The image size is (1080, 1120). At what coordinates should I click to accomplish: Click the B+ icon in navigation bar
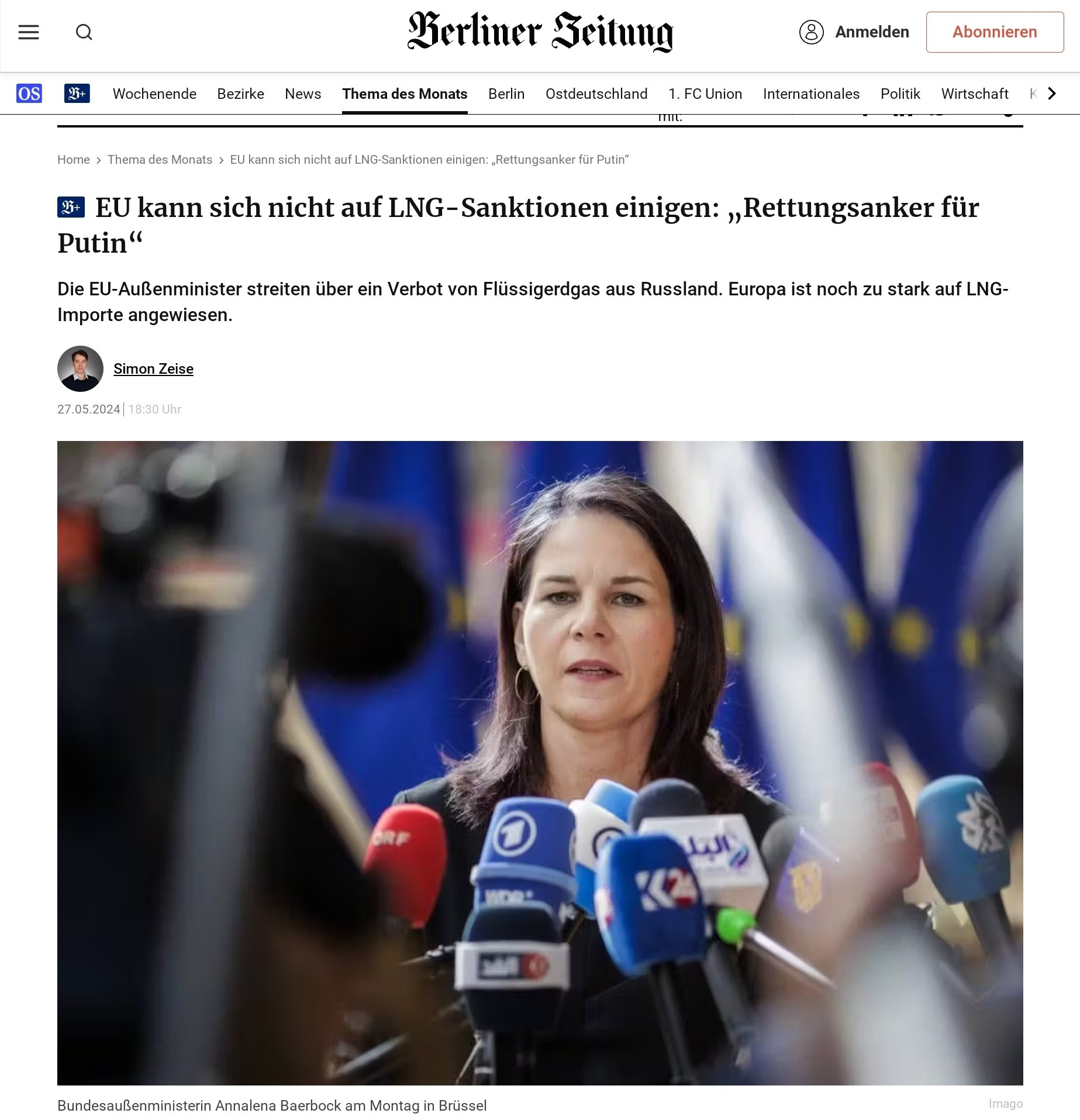[77, 94]
